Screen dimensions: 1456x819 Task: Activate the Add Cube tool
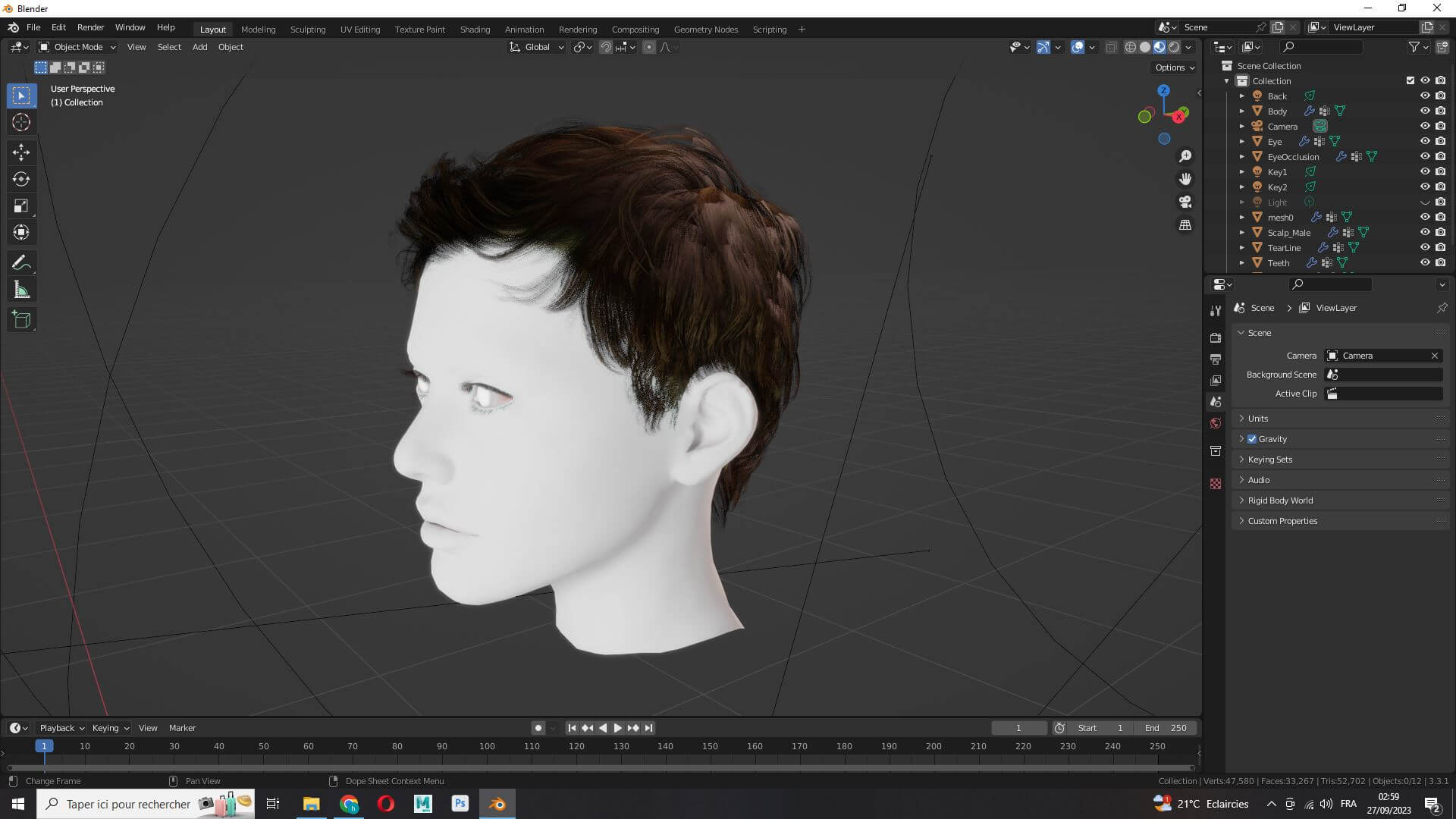(21, 320)
